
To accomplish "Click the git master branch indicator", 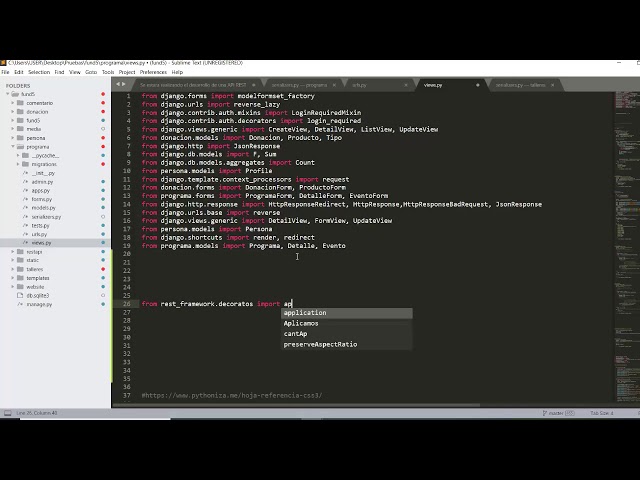I will [x=558, y=413].
